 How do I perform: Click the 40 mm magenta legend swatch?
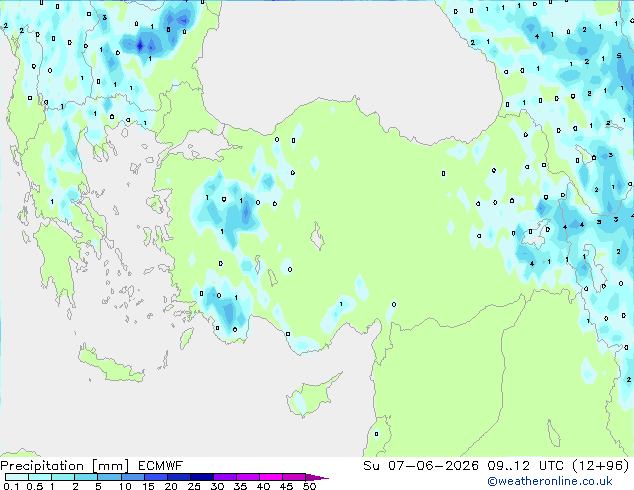click(271, 477)
